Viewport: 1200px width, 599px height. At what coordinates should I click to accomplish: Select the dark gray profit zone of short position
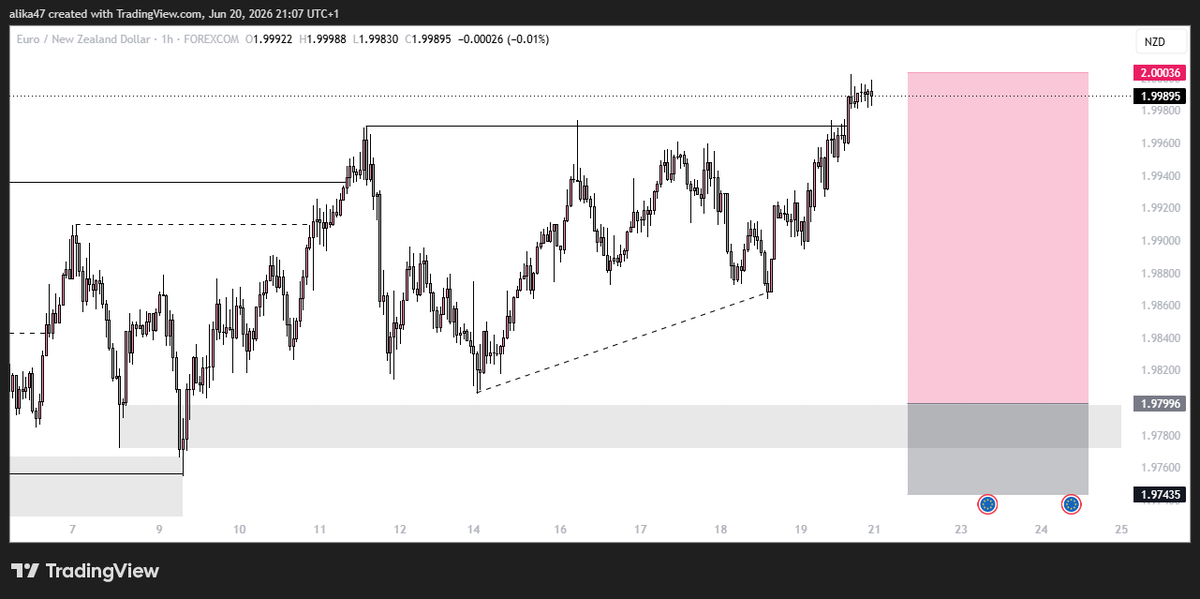(997, 448)
